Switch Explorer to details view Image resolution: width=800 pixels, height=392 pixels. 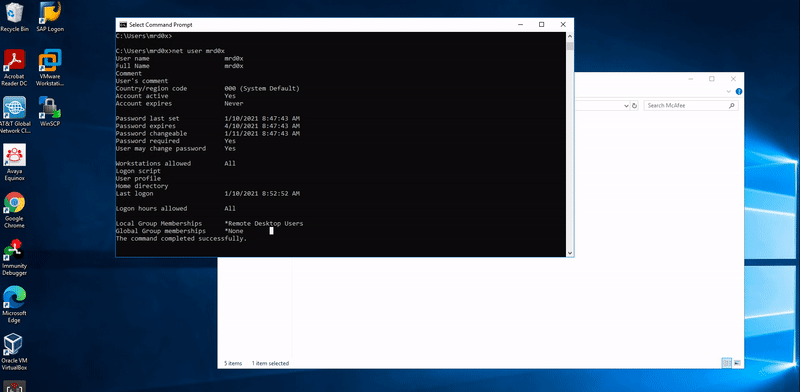[726, 363]
